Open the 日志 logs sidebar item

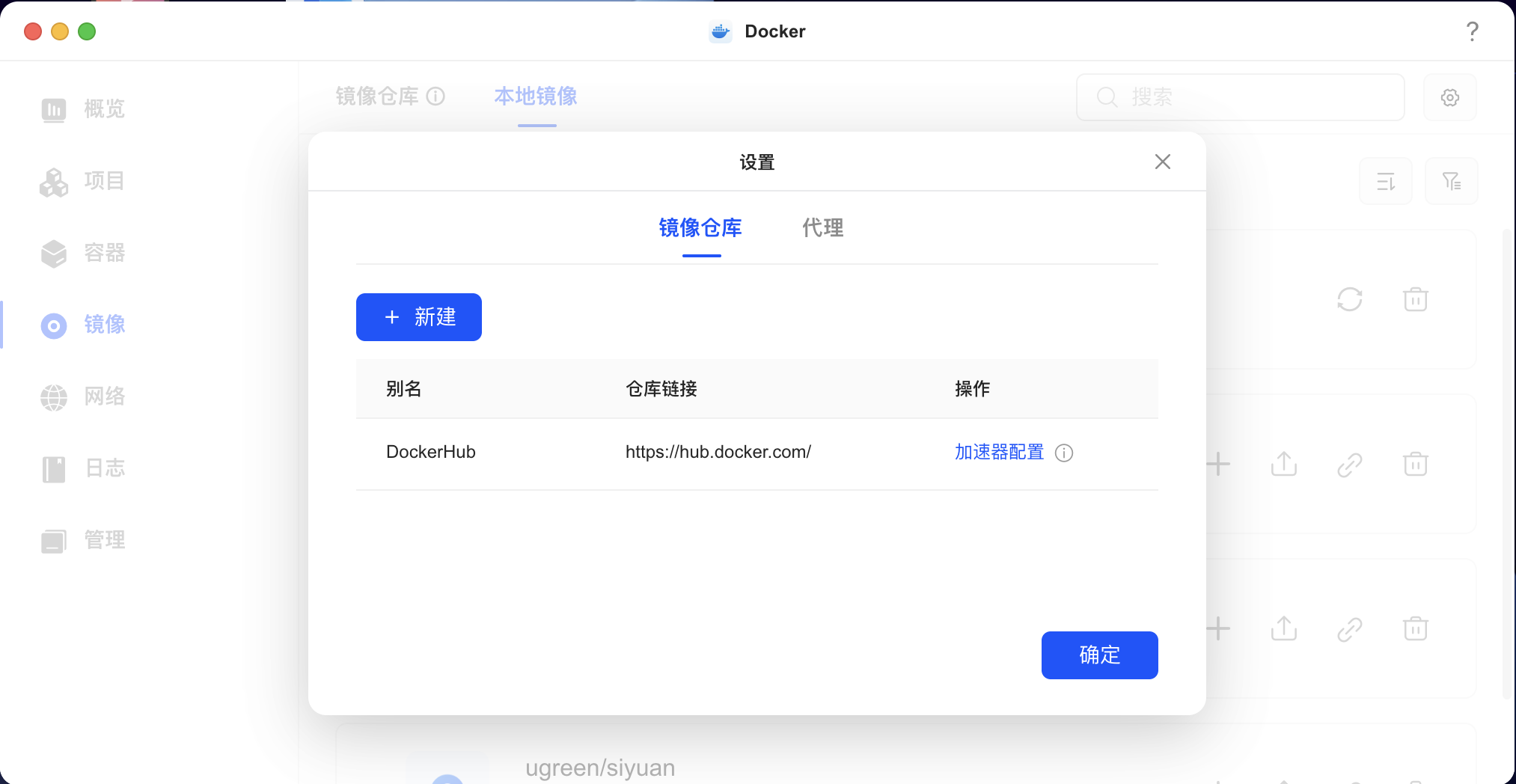point(82,468)
